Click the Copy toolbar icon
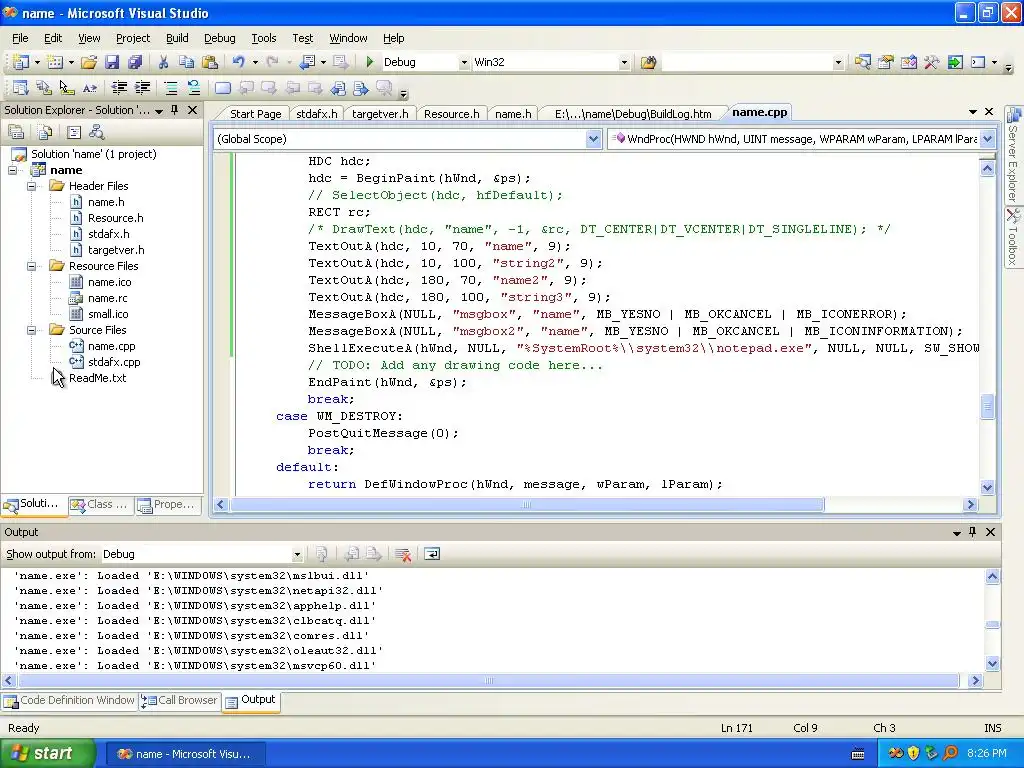This screenshot has height=768, width=1024. point(187,62)
